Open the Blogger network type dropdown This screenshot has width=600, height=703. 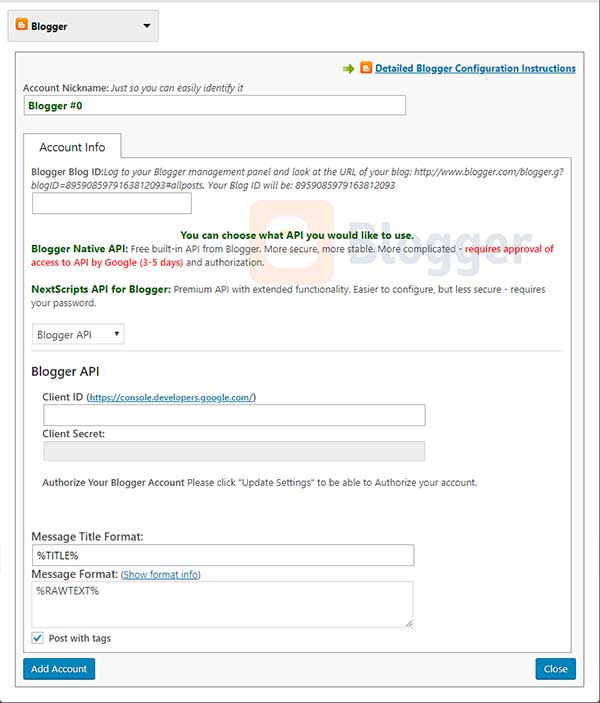coord(83,26)
